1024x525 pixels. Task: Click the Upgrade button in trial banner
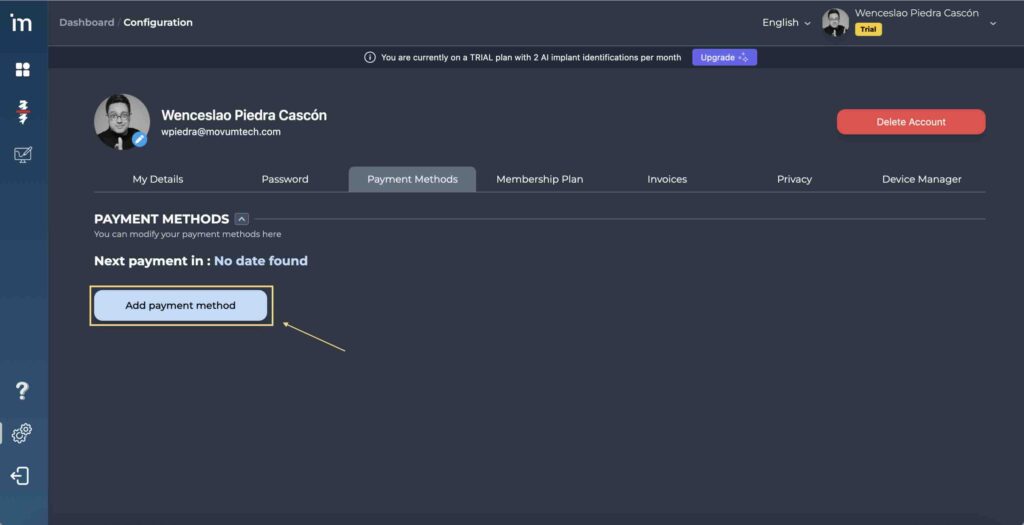724,58
